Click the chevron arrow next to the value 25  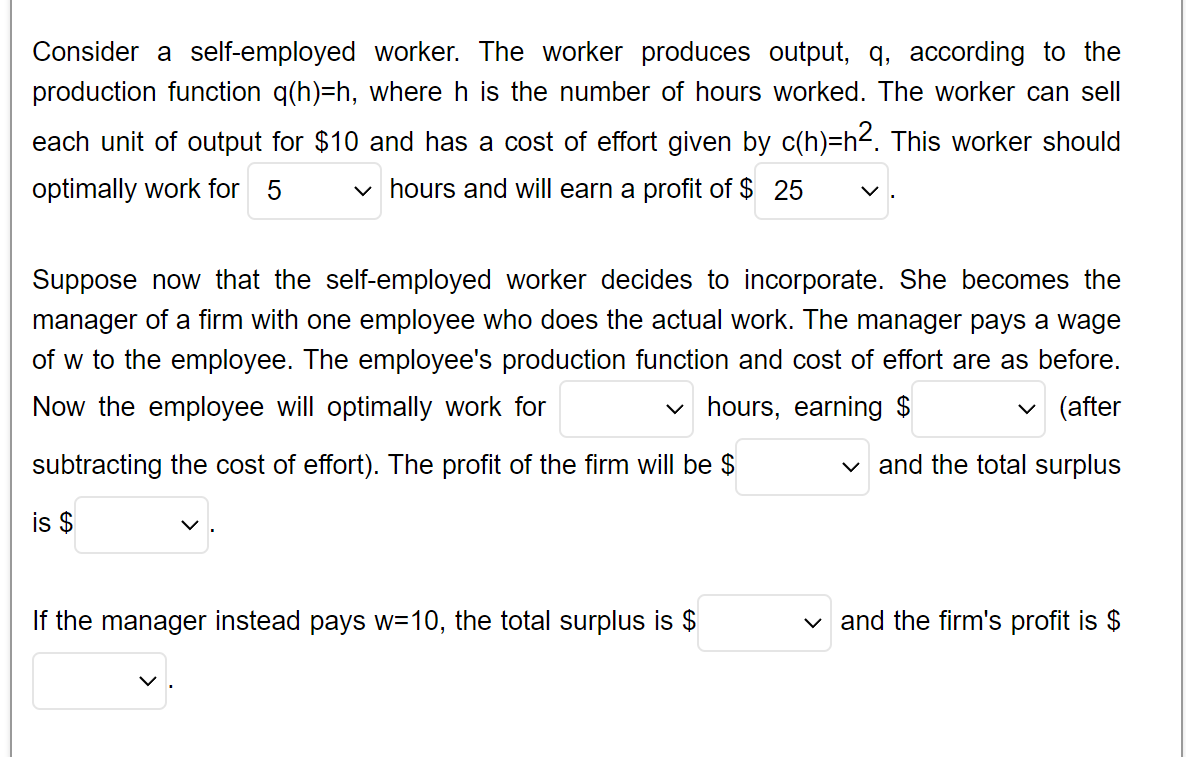[x=870, y=190]
